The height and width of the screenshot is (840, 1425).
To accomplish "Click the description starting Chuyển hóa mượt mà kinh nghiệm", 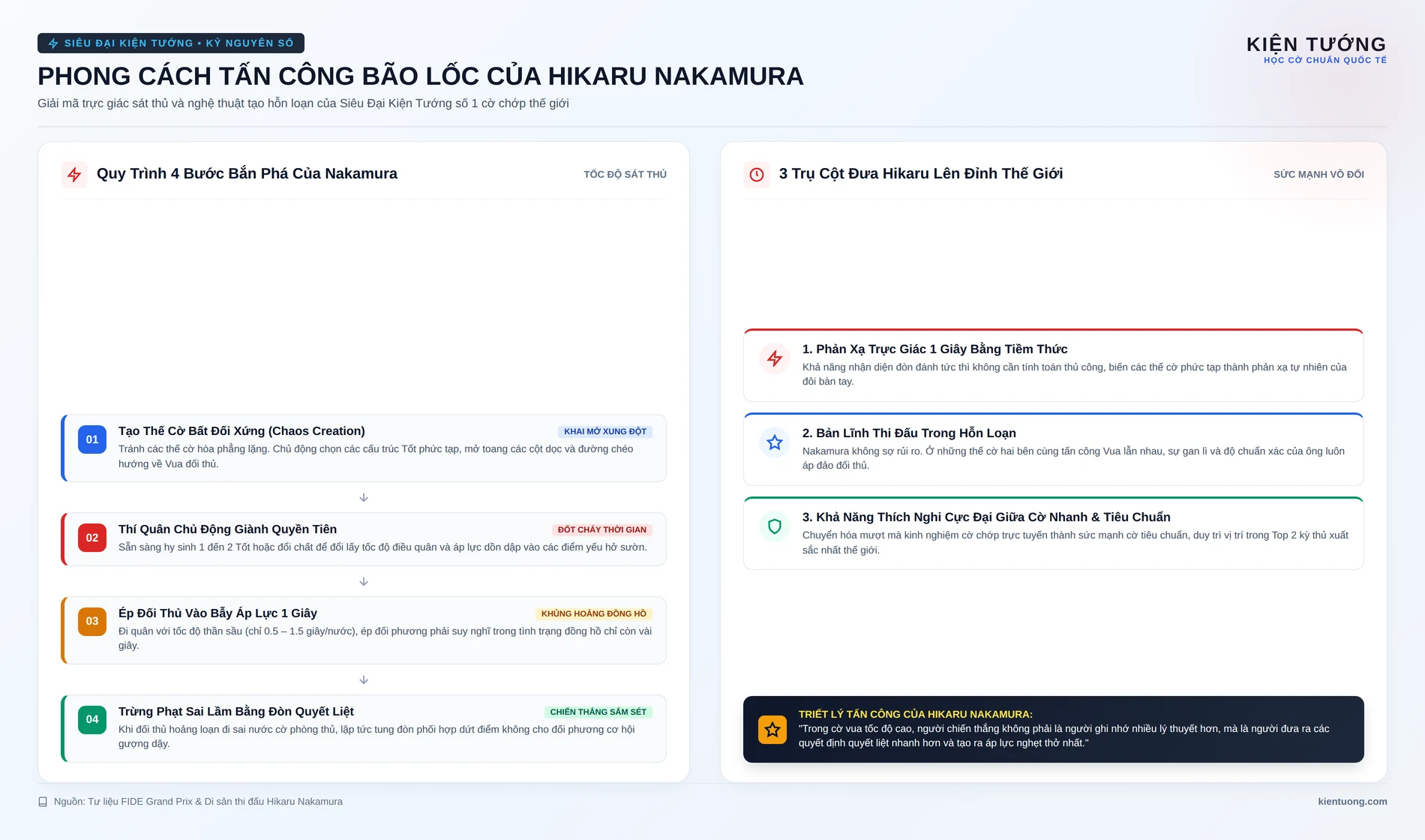I will click(x=1075, y=542).
